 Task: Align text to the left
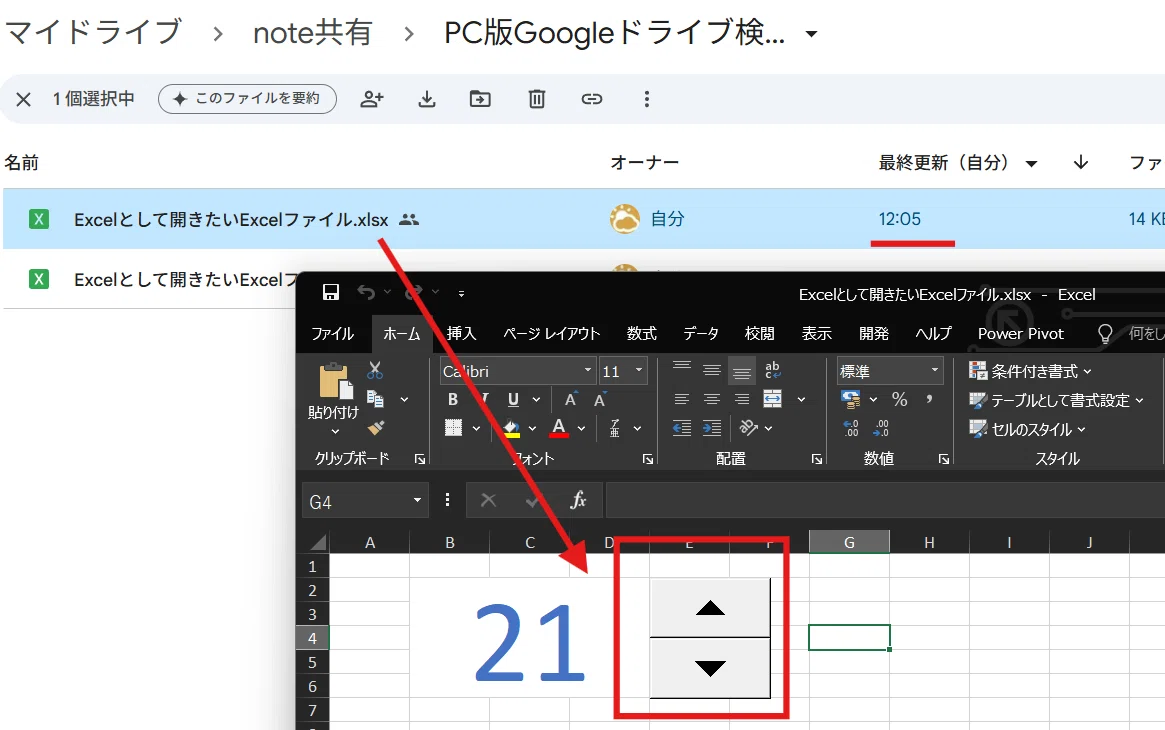681,400
